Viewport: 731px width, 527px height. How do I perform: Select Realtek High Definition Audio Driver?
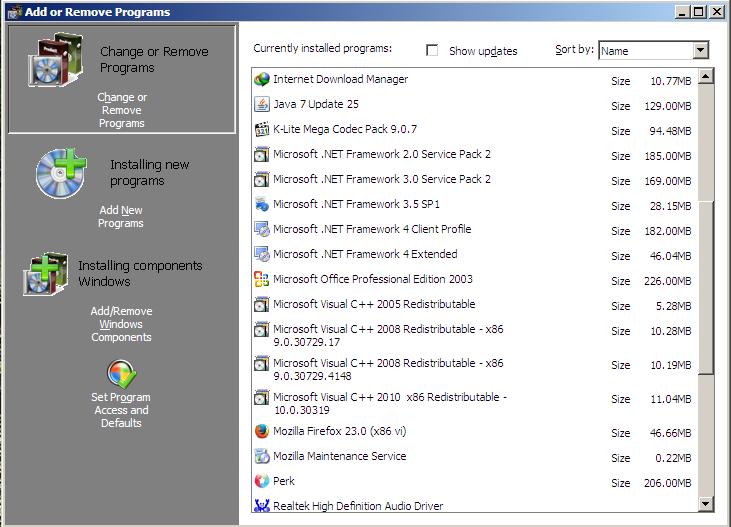pyautogui.click(x=475, y=505)
